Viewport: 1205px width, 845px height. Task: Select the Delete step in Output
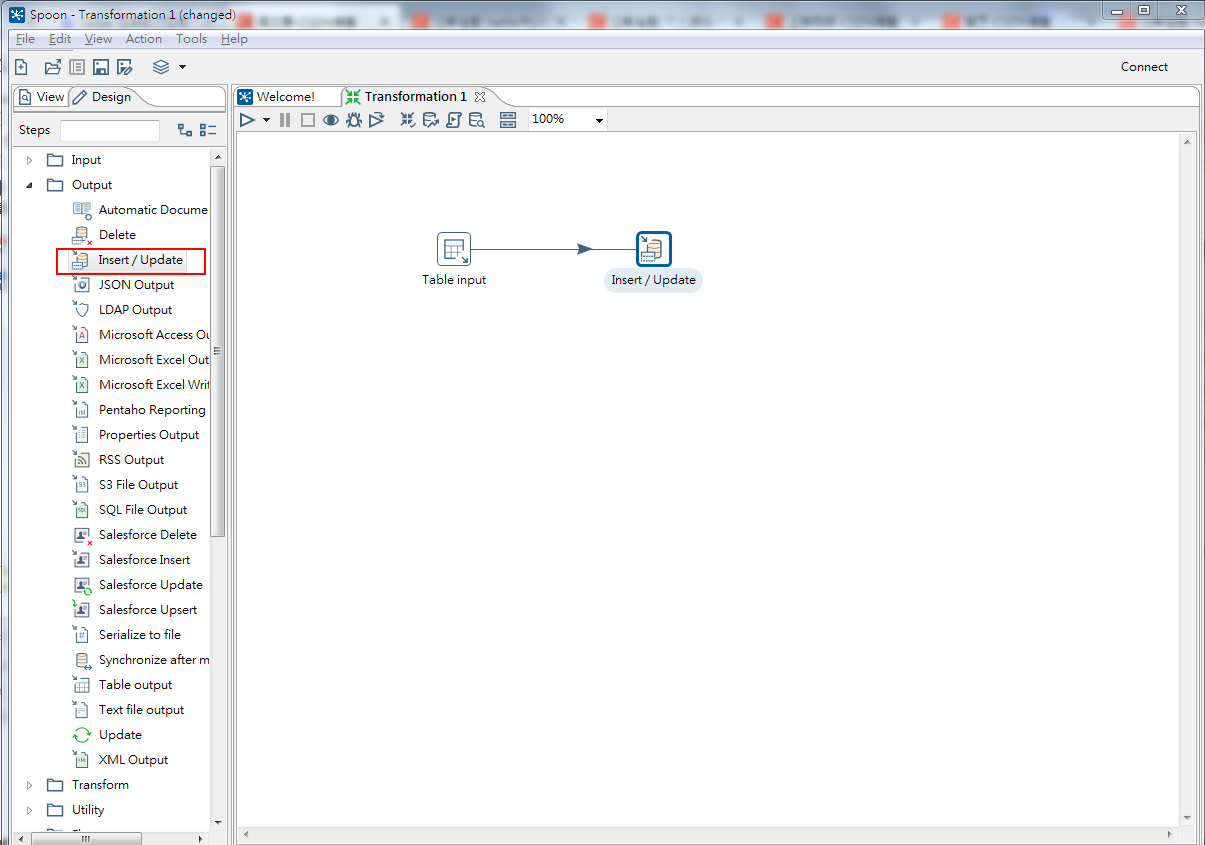104,235
